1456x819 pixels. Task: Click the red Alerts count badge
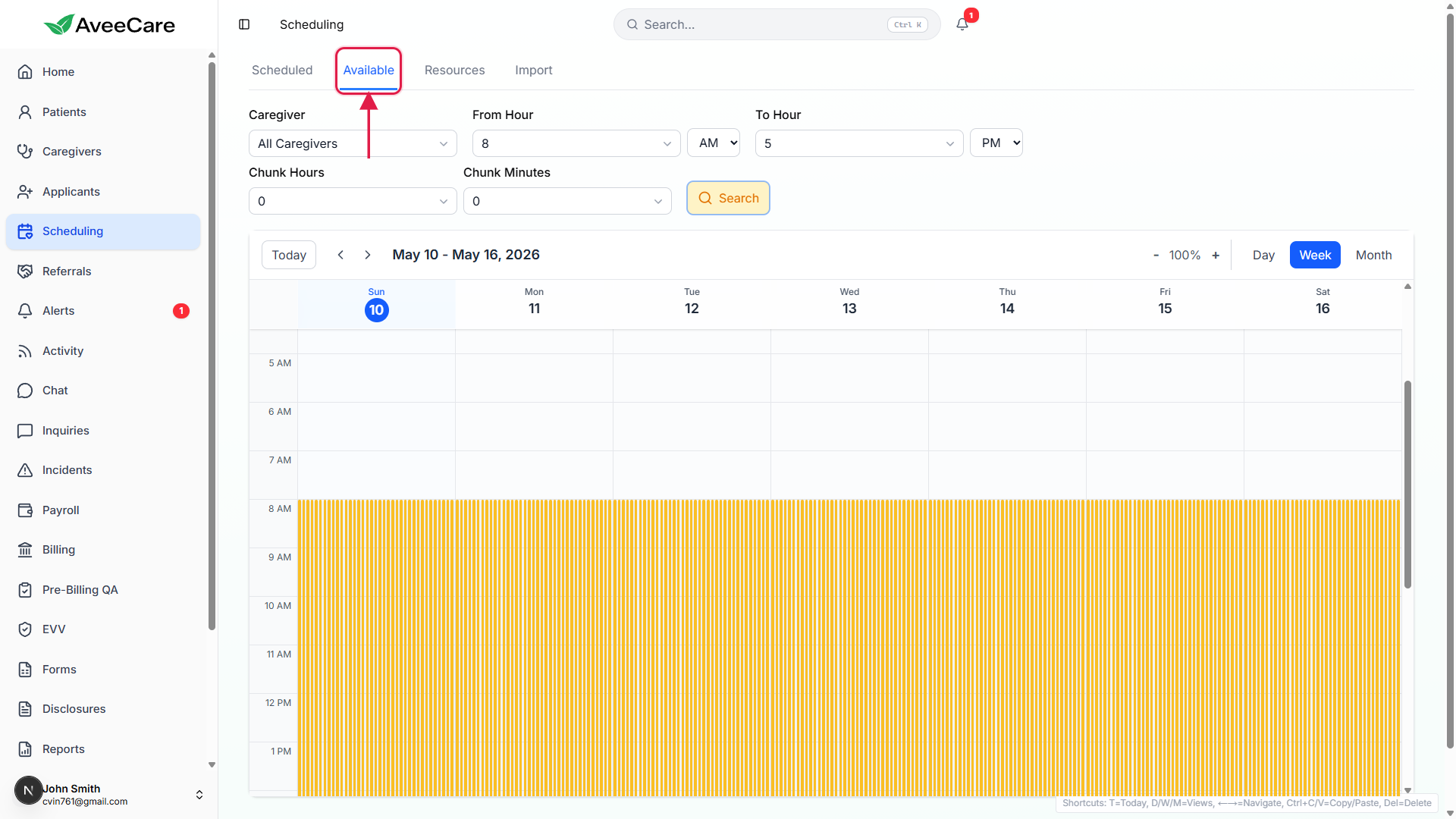(181, 311)
